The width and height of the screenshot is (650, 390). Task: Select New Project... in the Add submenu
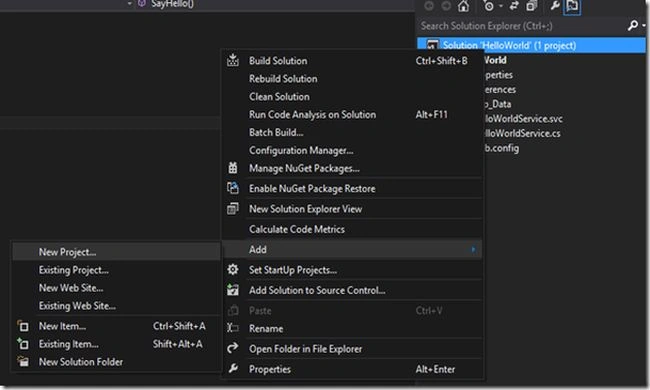[116, 252]
